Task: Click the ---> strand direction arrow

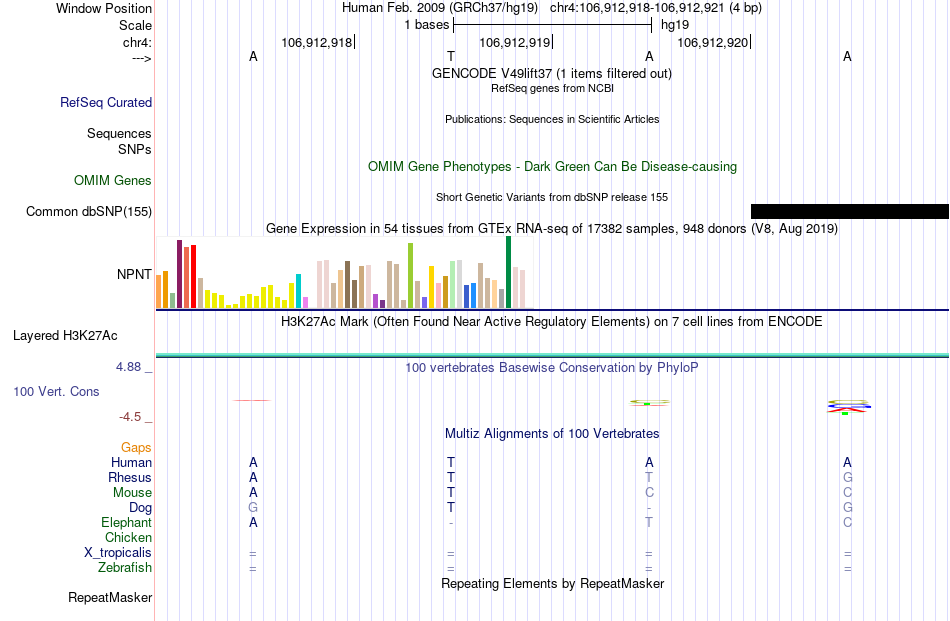Action: click(142, 58)
